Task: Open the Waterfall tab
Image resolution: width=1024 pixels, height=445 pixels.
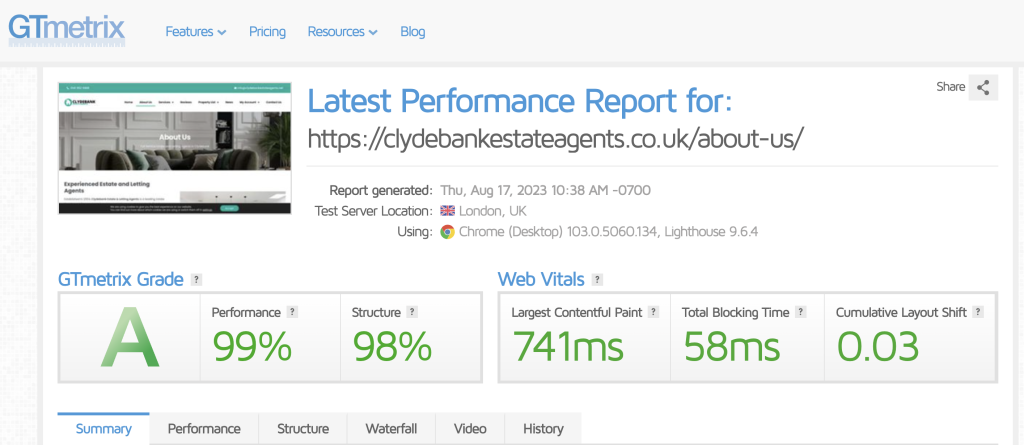Action: click(x=391, y=429)
